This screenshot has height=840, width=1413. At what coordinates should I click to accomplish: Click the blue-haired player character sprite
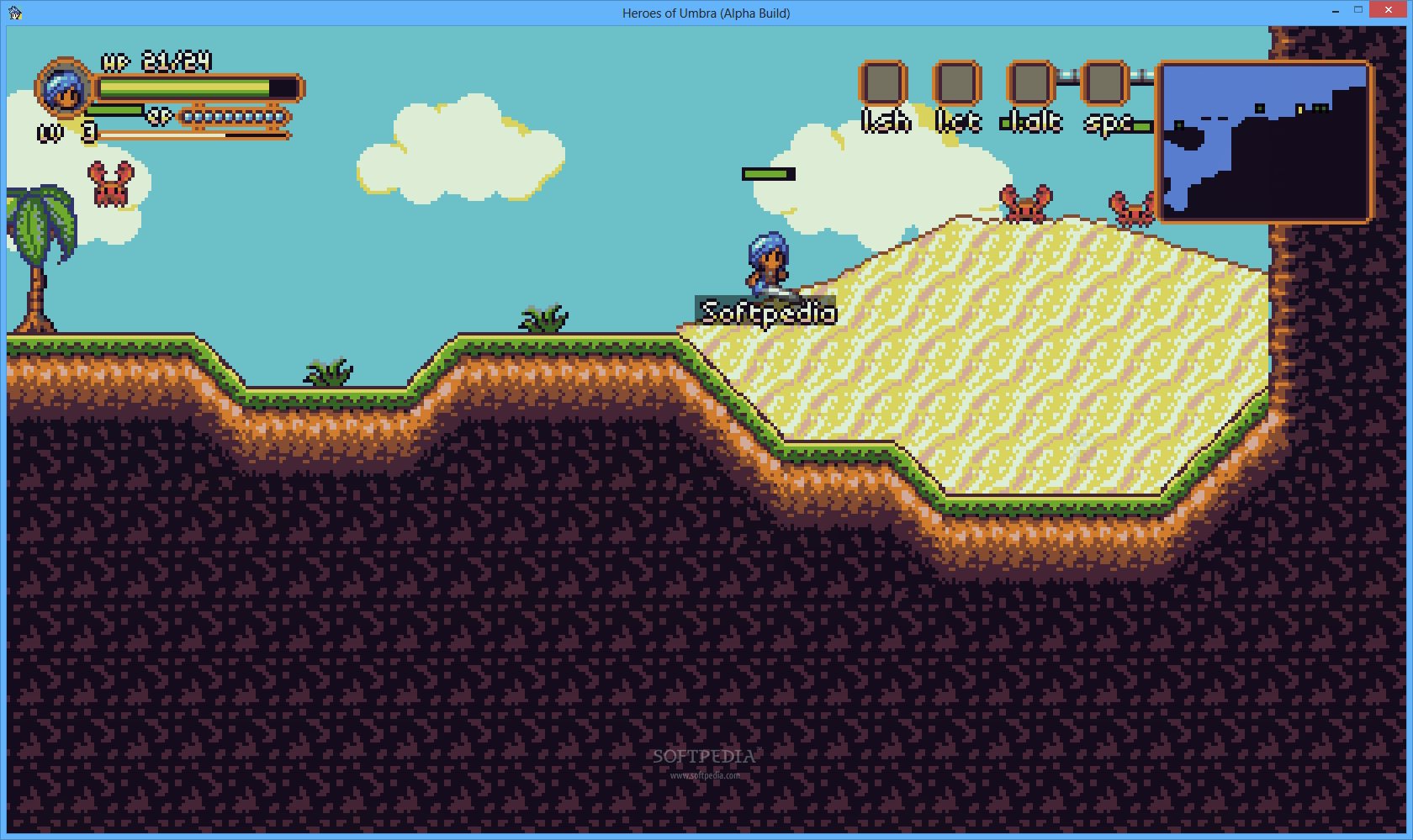click(x=769, y=266)
